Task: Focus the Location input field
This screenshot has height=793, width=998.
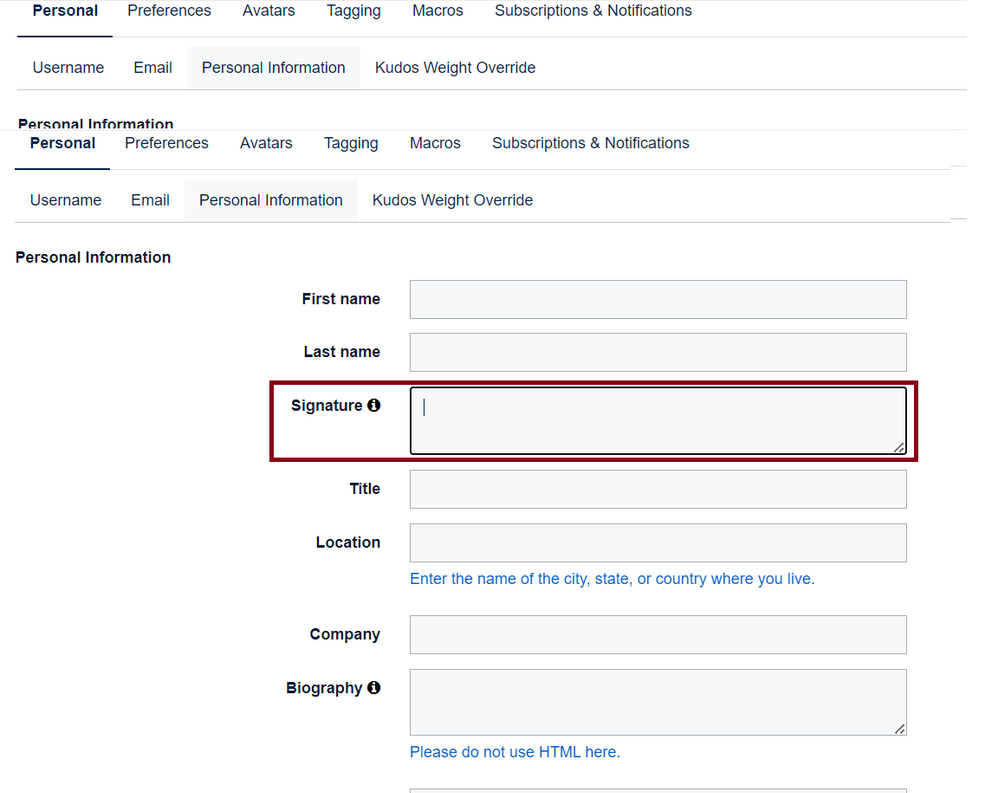Action: click(x=658, y=542)
